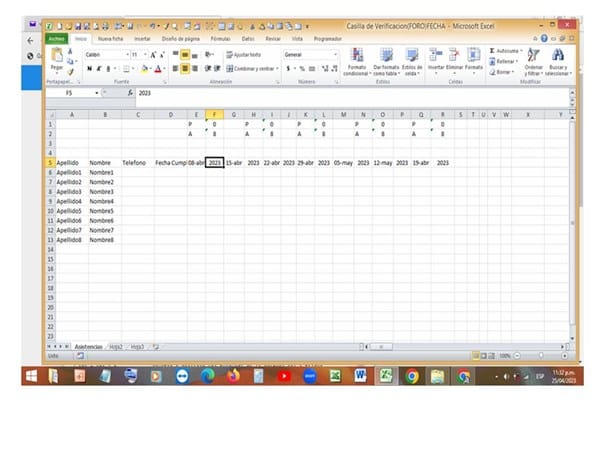Click the increase indent icon

pos(217,68)
